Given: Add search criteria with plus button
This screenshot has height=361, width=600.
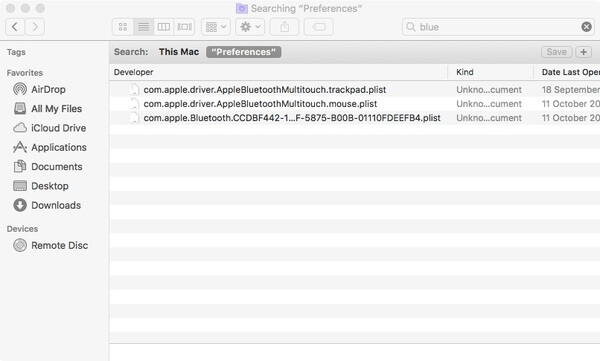Looking at the screenshot, I should click(x=584, y=52).
